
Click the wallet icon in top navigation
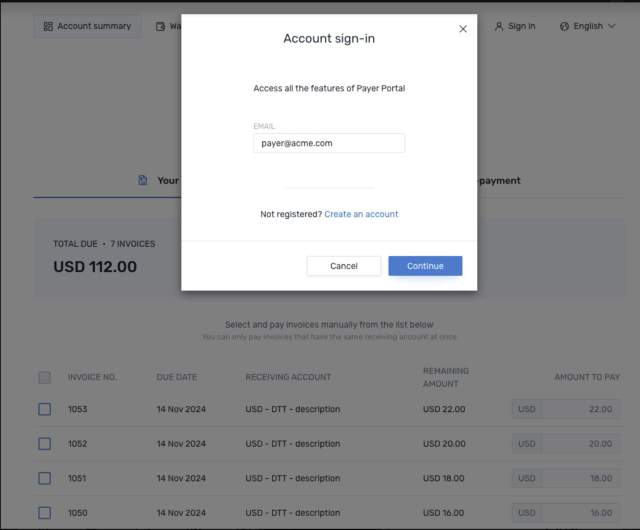(161, 26)
